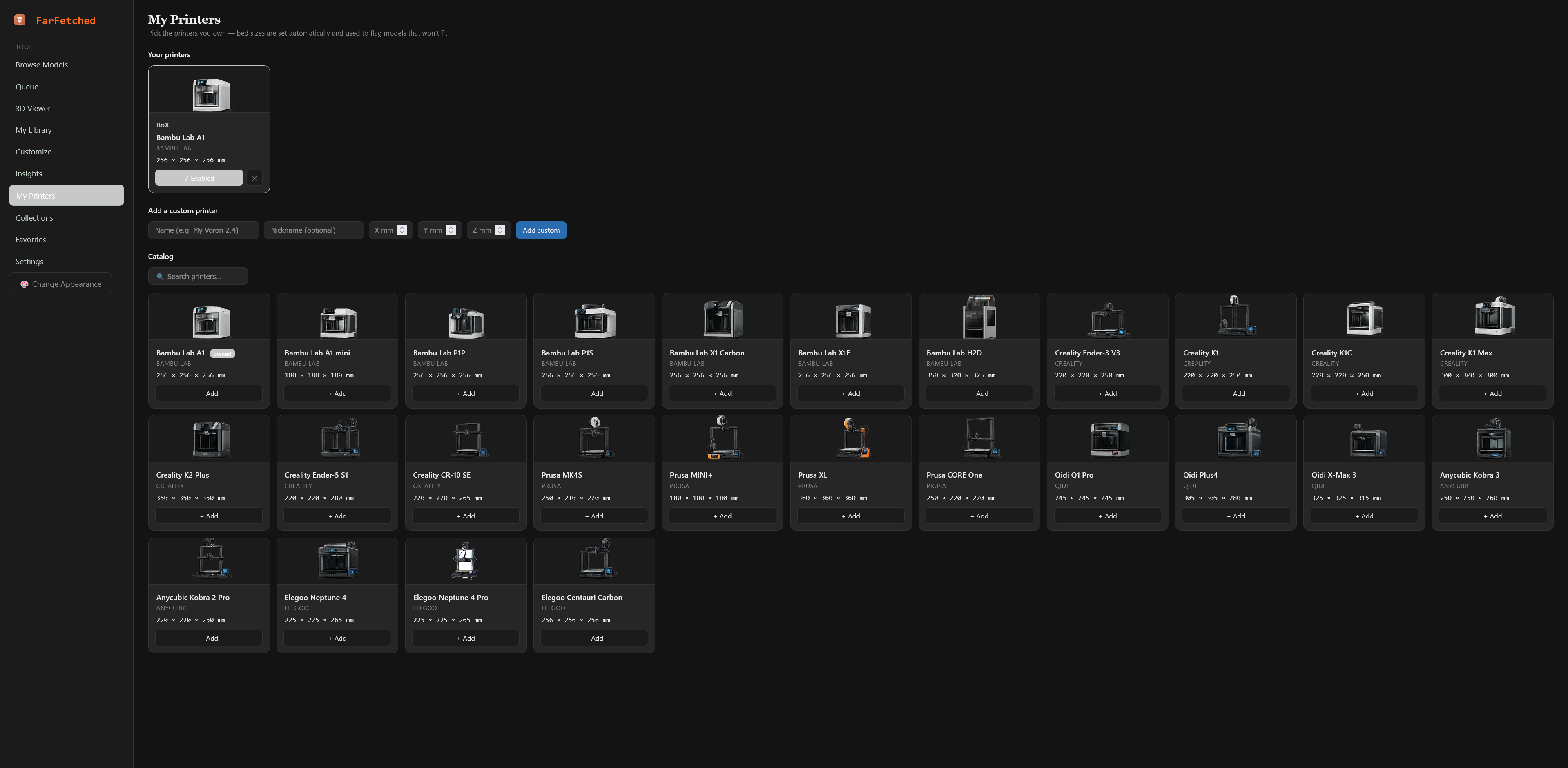Viewport: 1568px width, 768px height.
Task: Select the My Printers sidebar item
Action: [x=66, y=196]
